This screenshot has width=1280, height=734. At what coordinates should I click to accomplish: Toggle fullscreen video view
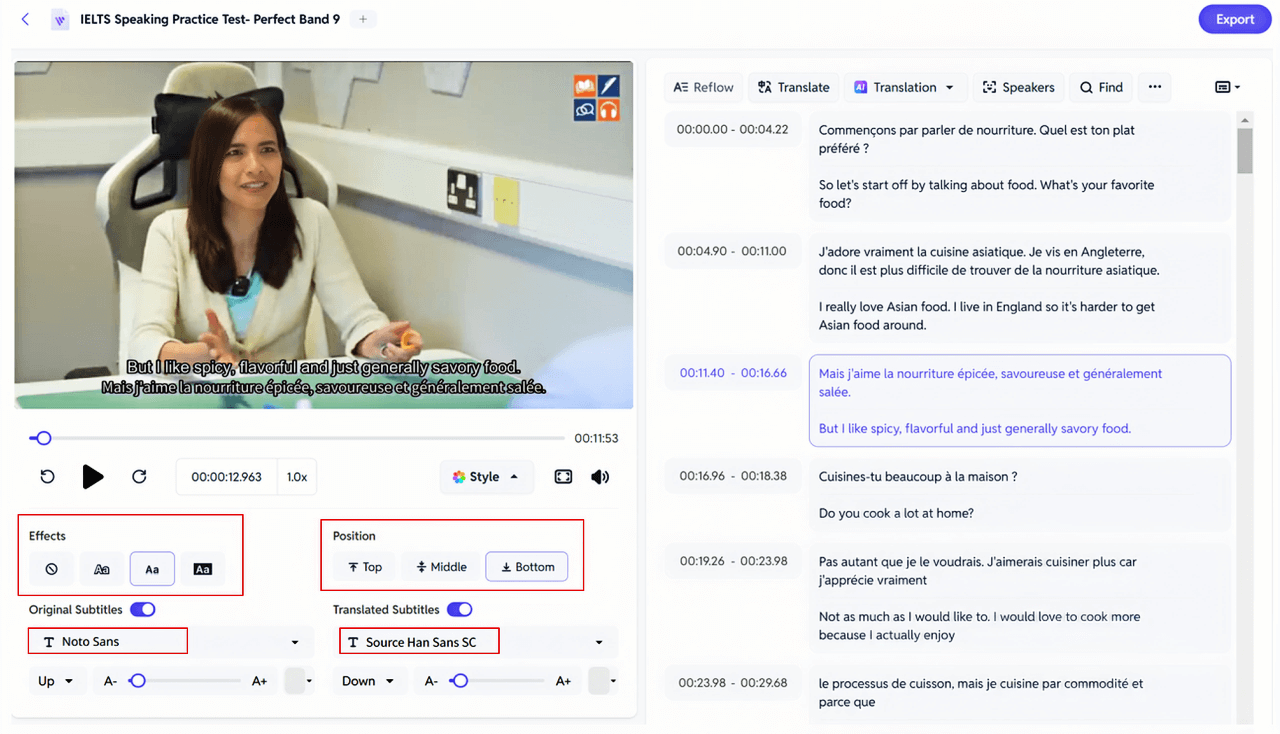click(563, 477)
